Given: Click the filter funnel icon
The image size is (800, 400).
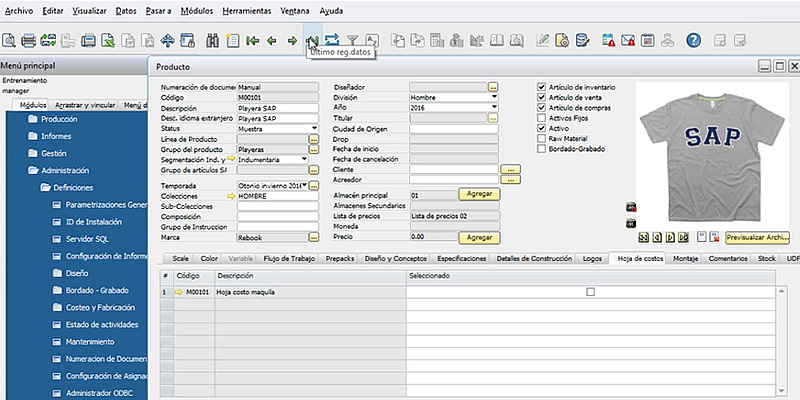Looking at the screenshot, I should [x=352, y=41].
